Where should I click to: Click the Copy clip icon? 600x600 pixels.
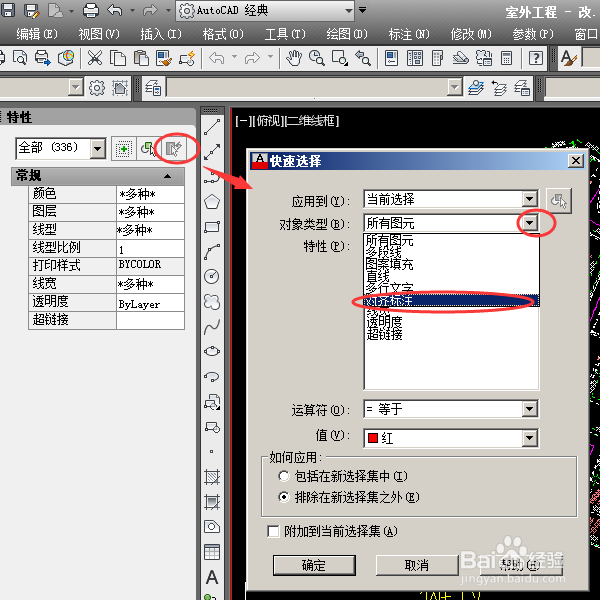pyautogui.click(x=118, y=58)
